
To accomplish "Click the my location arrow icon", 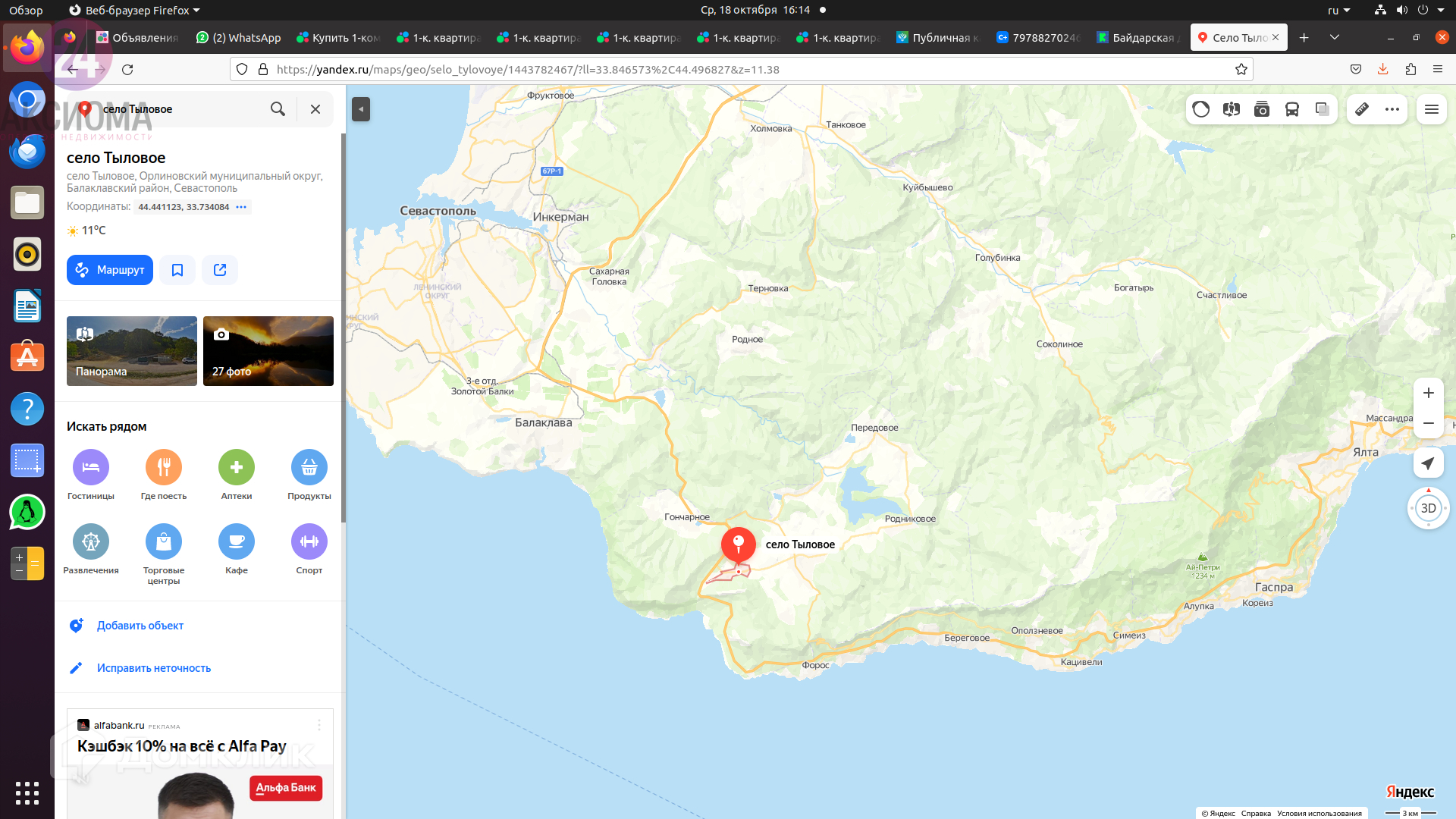I will pos(1428,463).
